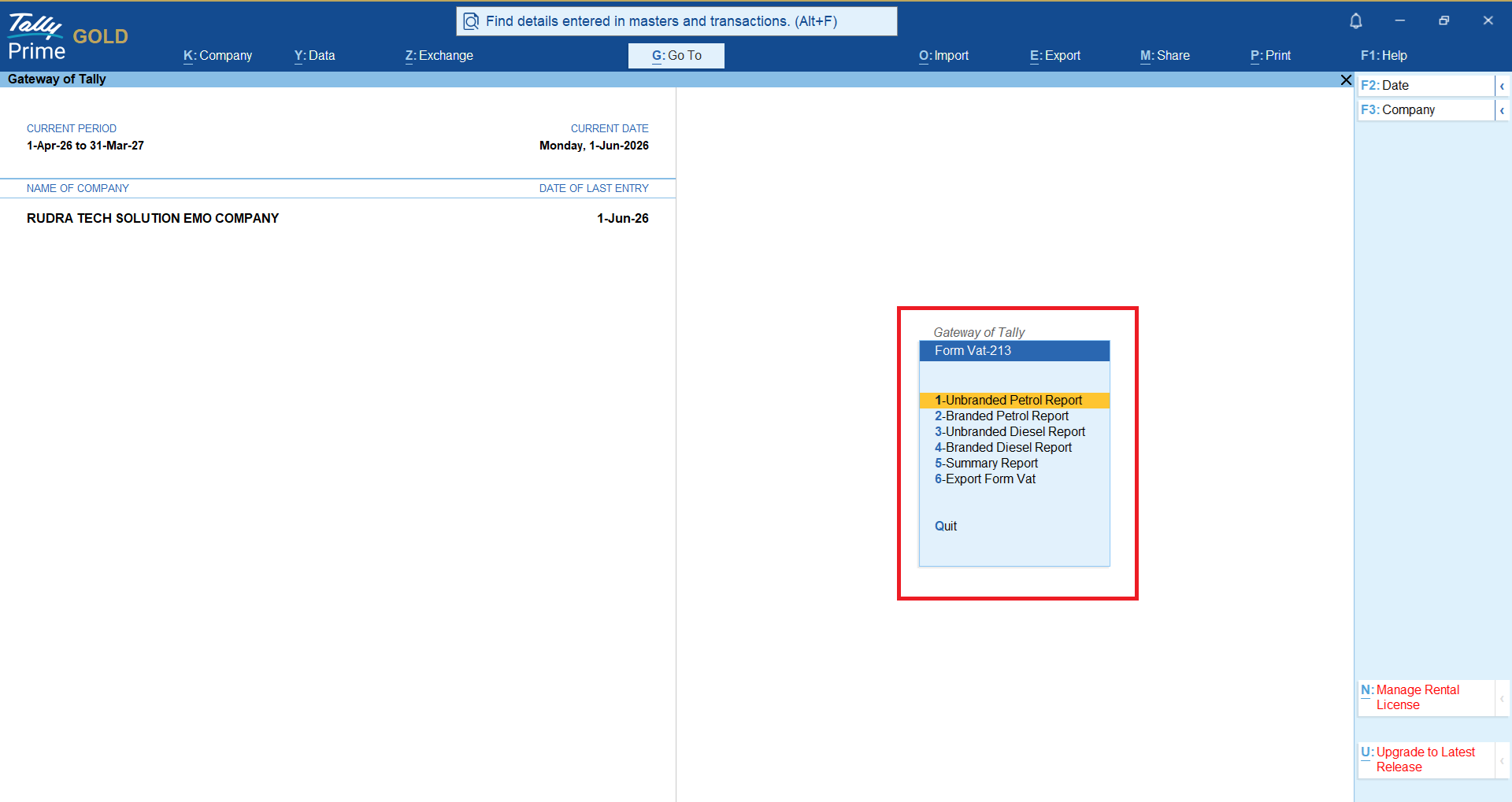Select the RUDRA TECH SOLUTION EMO COMPANY row
Image resolution: width=1512 pixels, height=802 pixels.
pyautogui.click(x=338, y=219)
